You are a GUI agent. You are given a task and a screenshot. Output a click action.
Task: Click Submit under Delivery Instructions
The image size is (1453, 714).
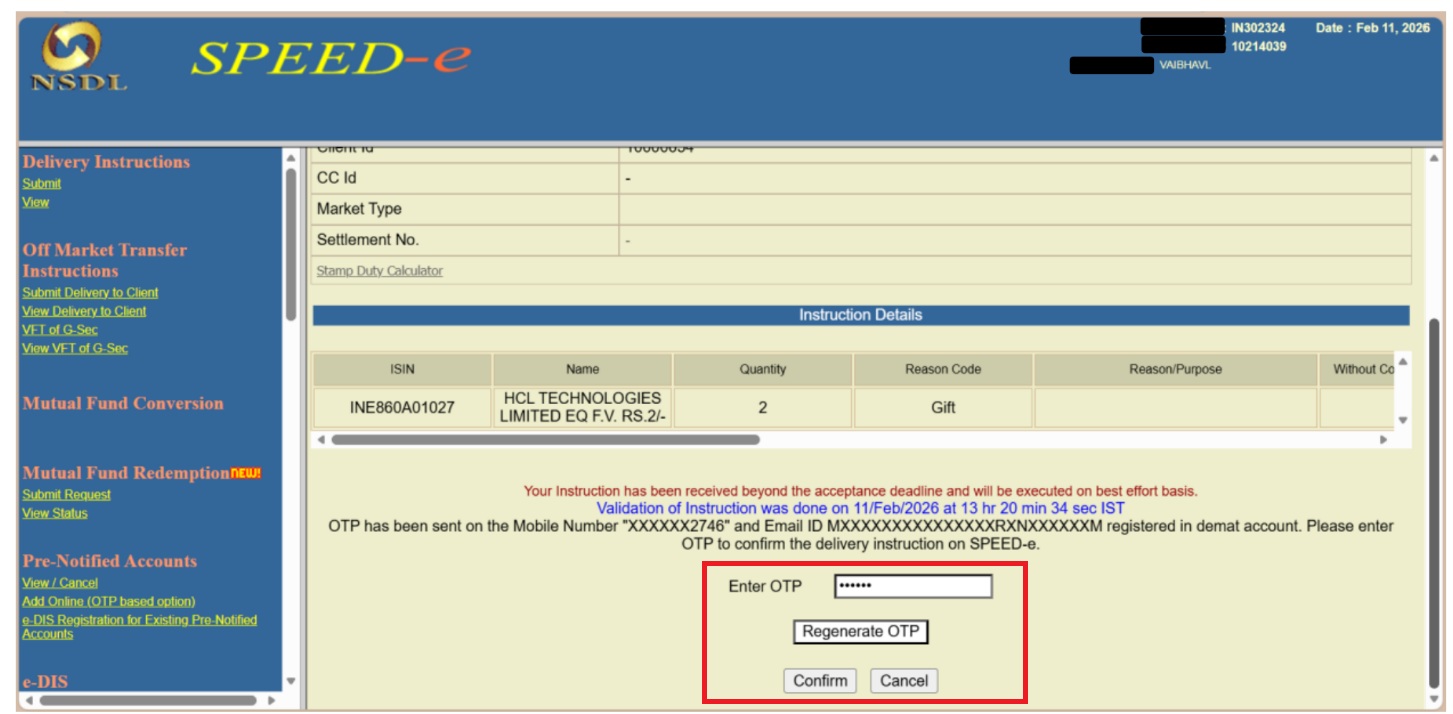(x=42, y=183)
